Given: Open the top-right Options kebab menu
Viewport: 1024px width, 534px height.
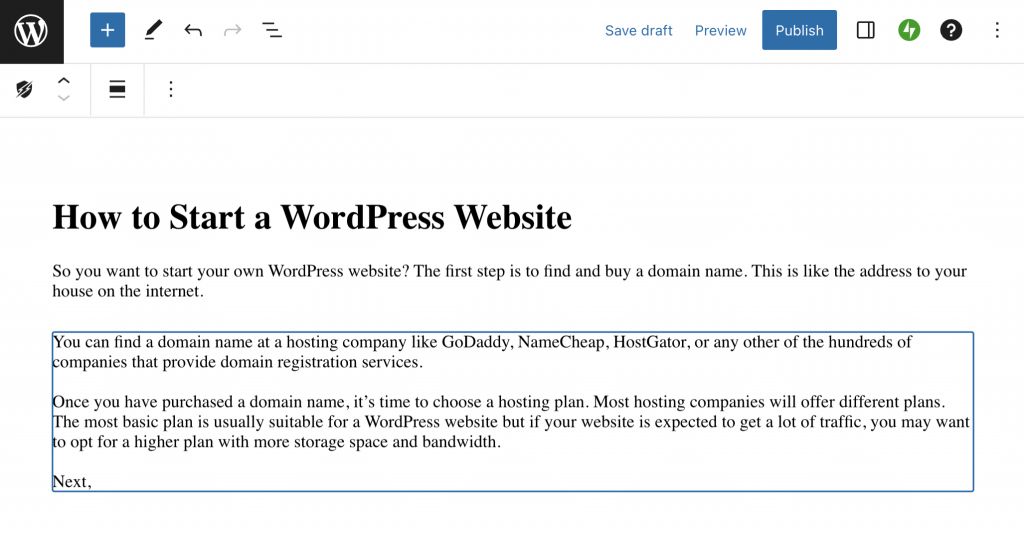Looking at the screenshot, I should pos(996,31).
